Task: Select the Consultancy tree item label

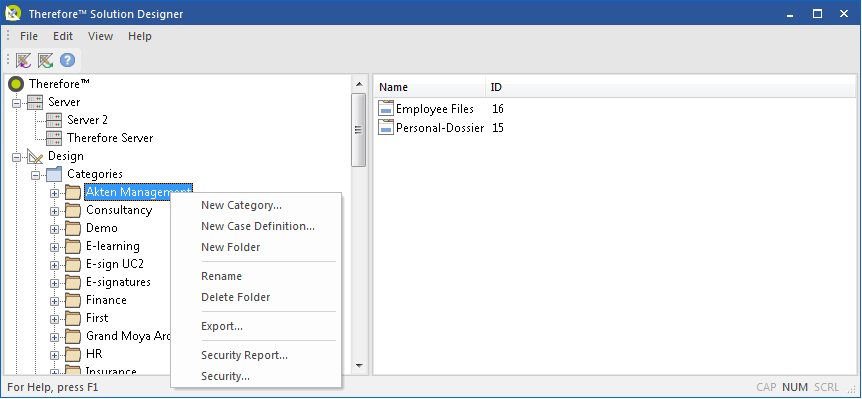Action: point(119,210)
